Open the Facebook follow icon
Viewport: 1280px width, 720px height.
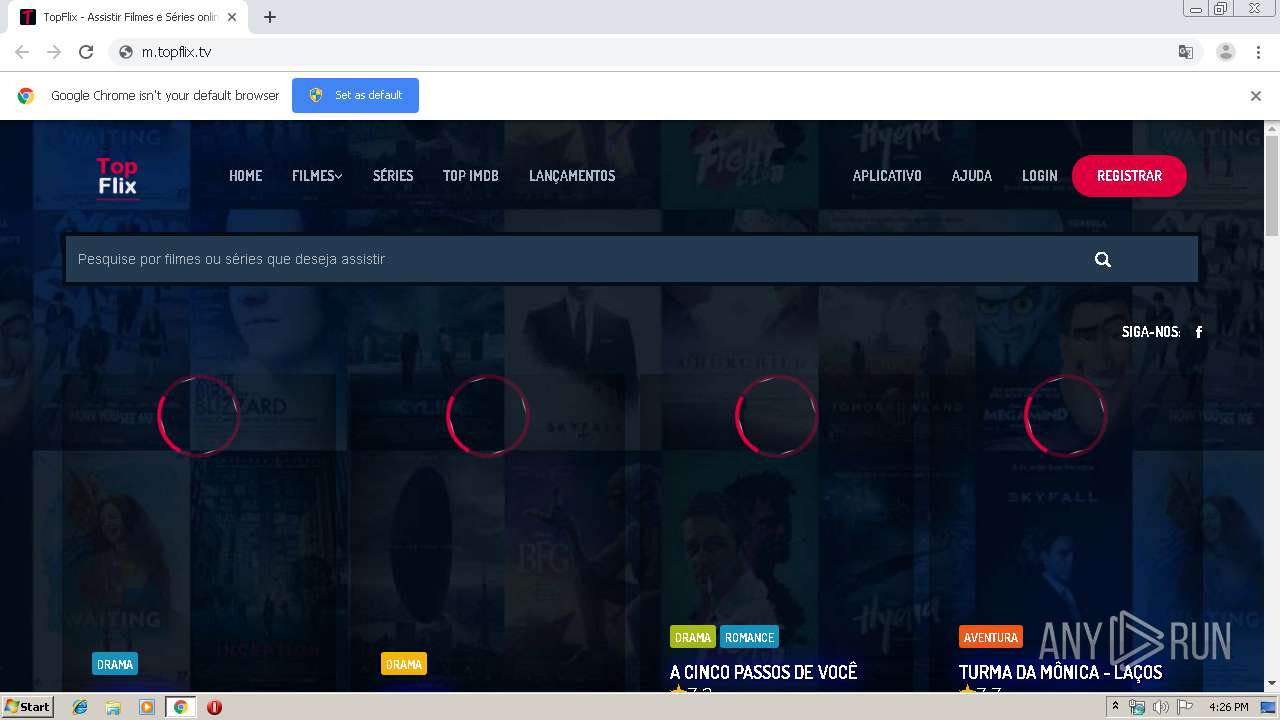1199,332
